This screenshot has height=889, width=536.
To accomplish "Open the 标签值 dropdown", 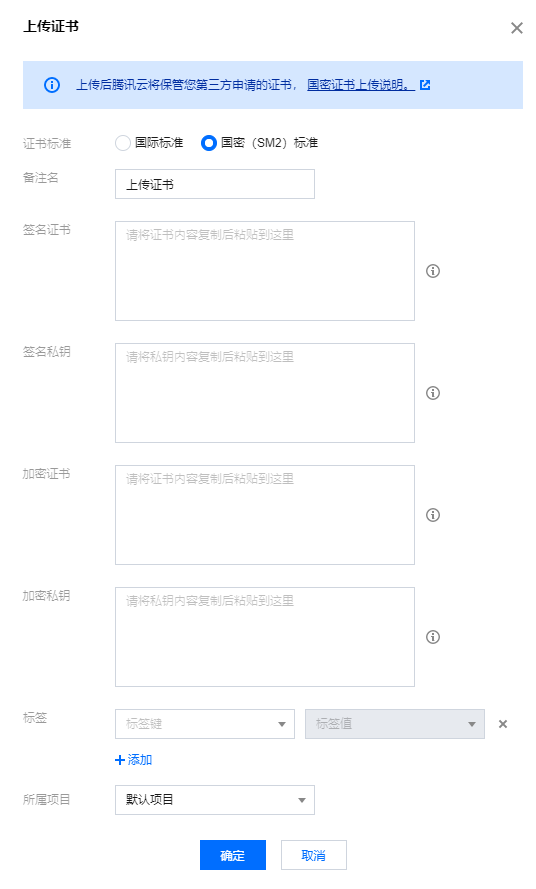I will (395, 724).
